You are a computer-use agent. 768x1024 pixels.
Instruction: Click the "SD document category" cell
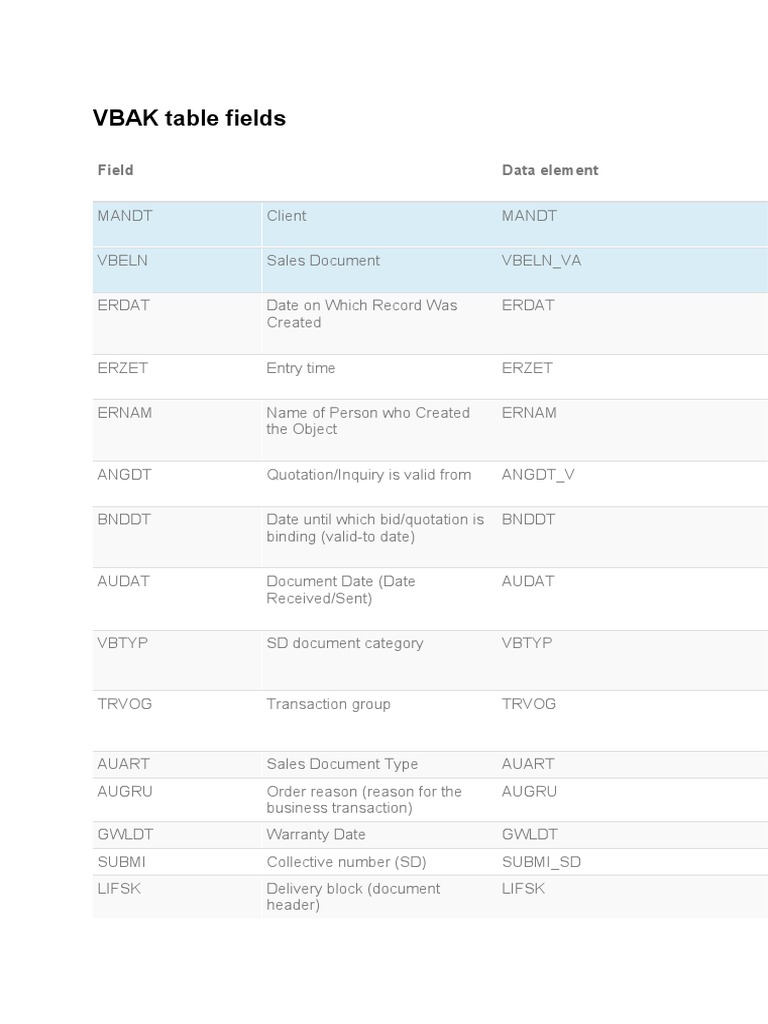(x=344, y=643)
